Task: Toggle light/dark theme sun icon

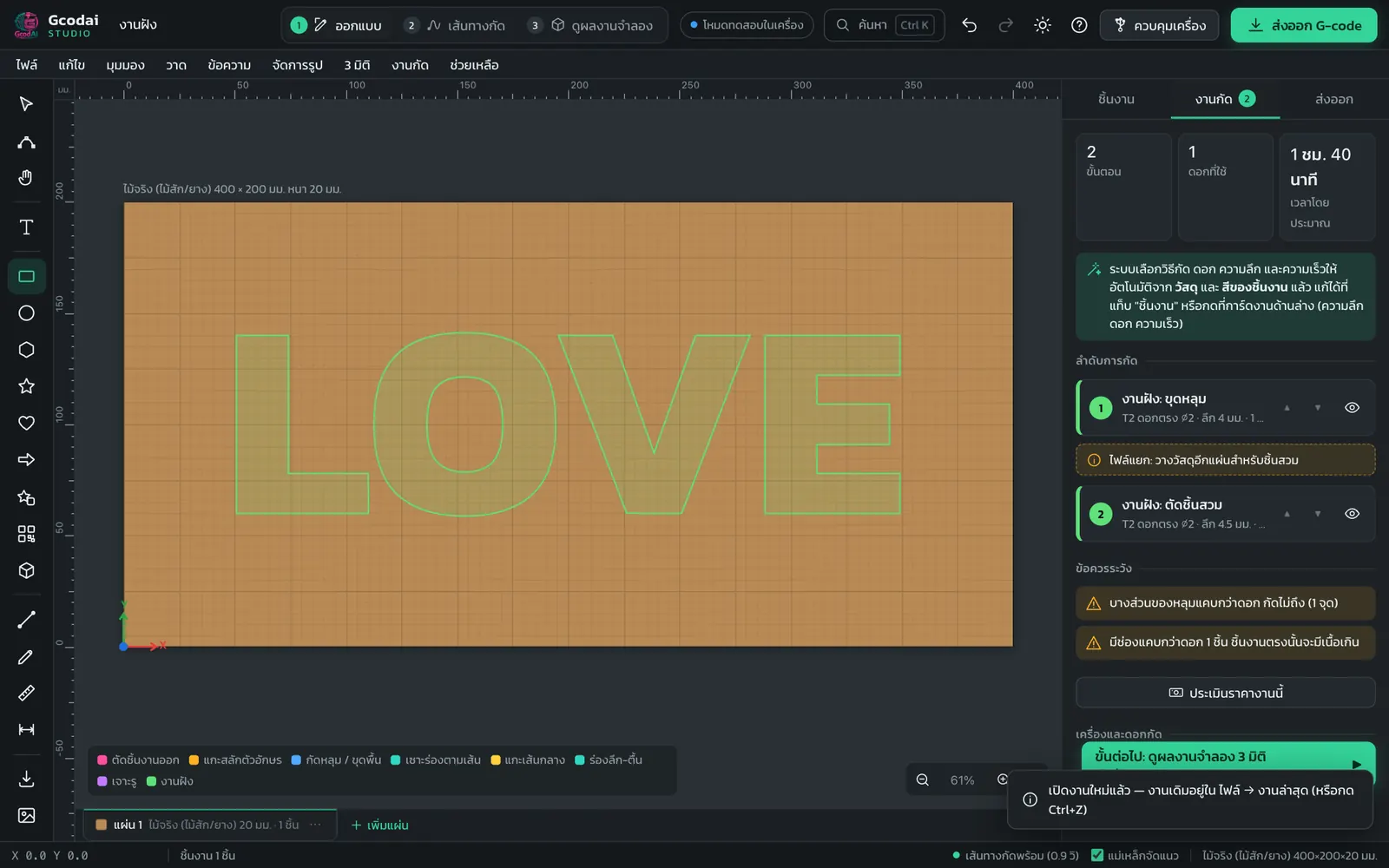Action: (x=1043, y=25)
